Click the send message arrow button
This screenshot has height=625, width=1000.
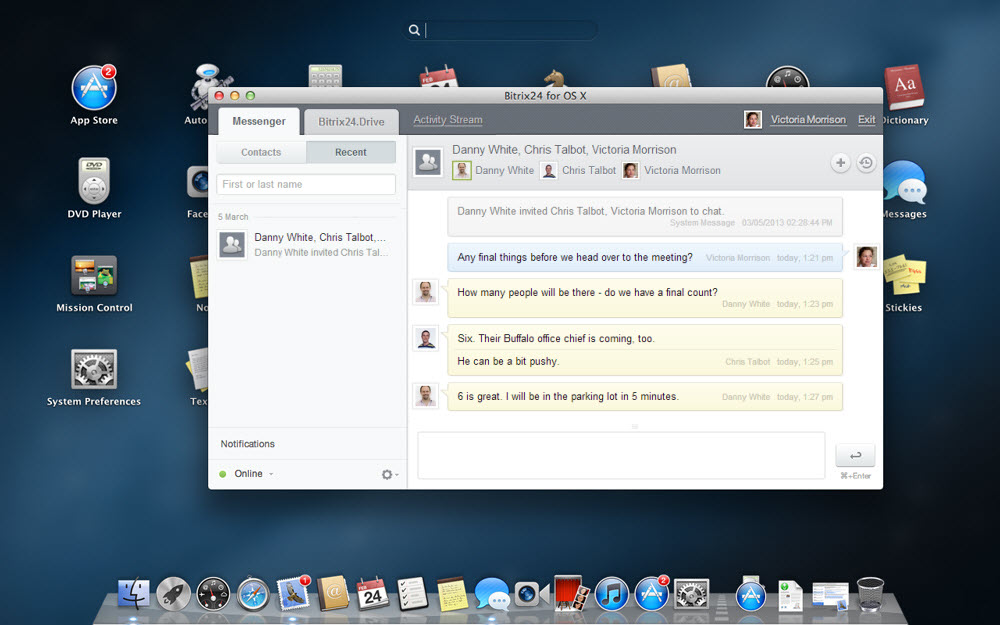pos(855,455)
